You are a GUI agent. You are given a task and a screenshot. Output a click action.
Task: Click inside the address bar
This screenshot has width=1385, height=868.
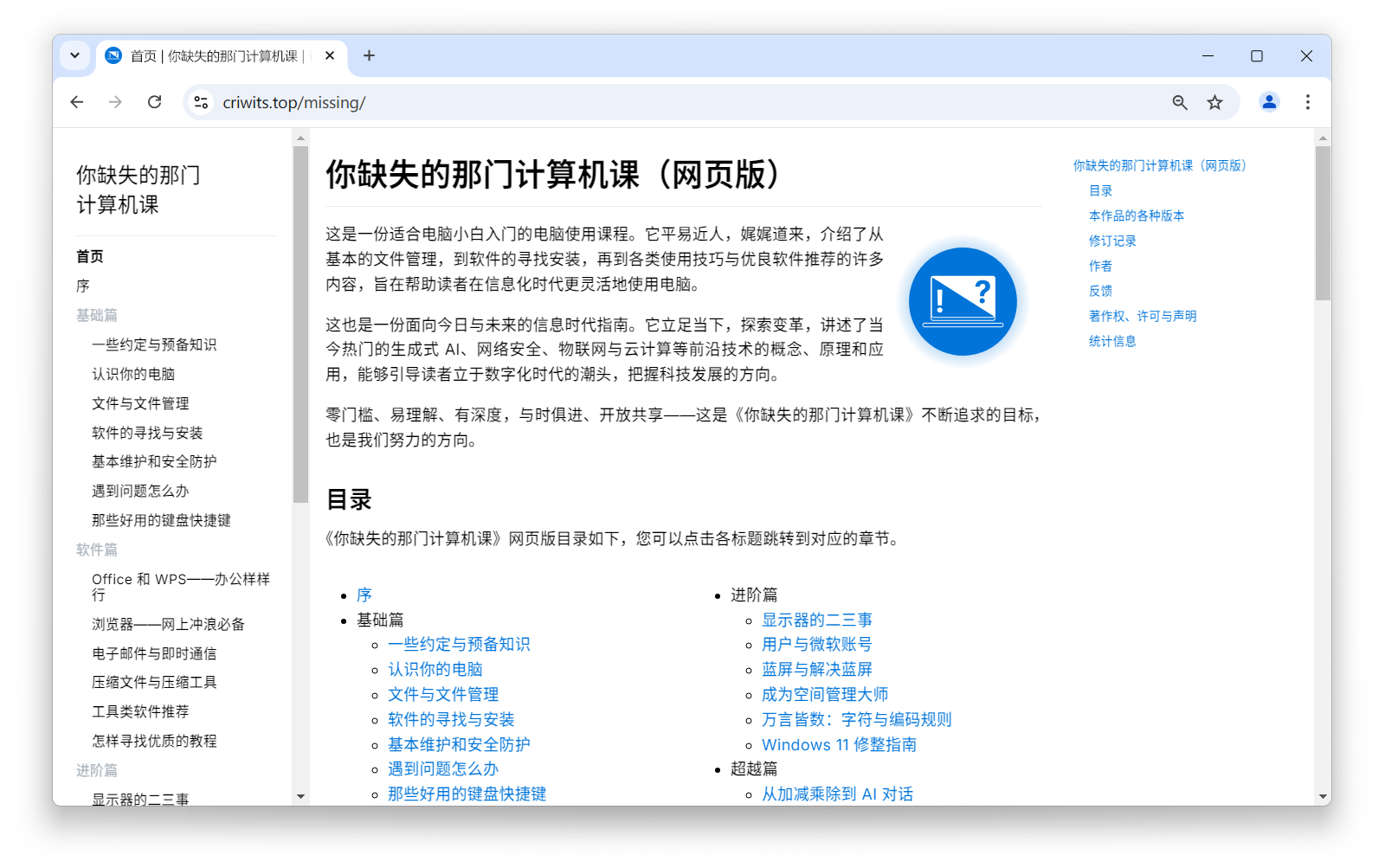click(606, 101)
